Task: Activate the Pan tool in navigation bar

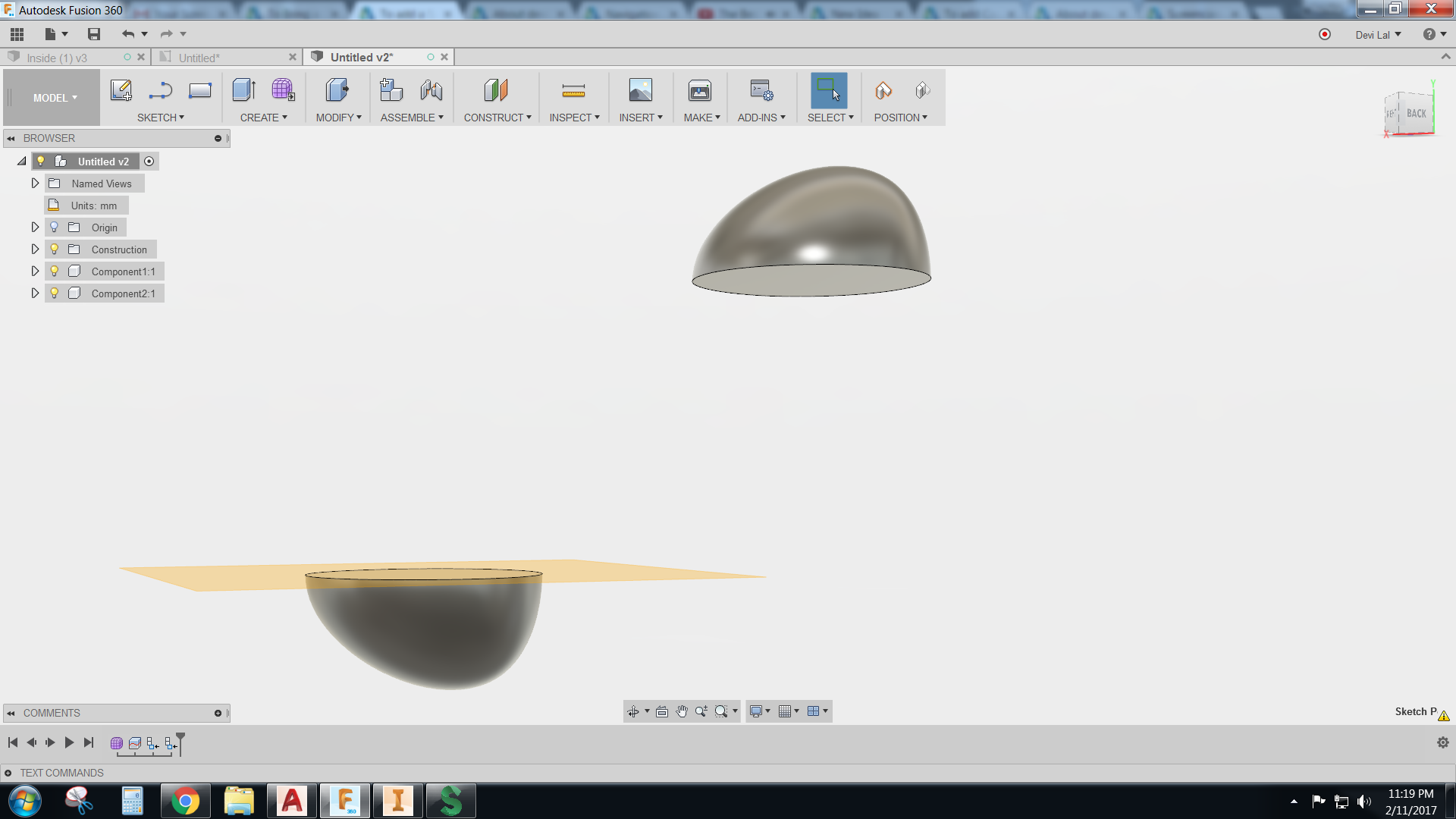Action: coord(681,711)
